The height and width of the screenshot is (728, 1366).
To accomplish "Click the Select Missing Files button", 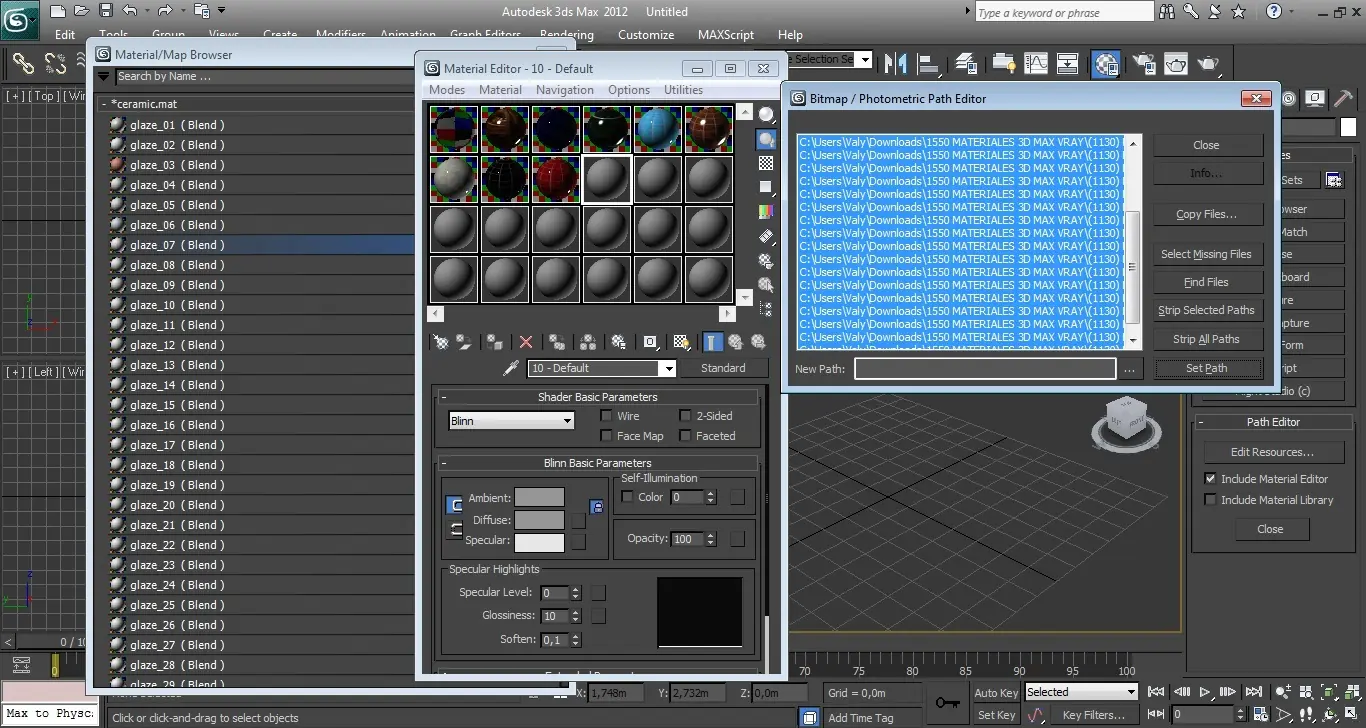I will 1206,254.
